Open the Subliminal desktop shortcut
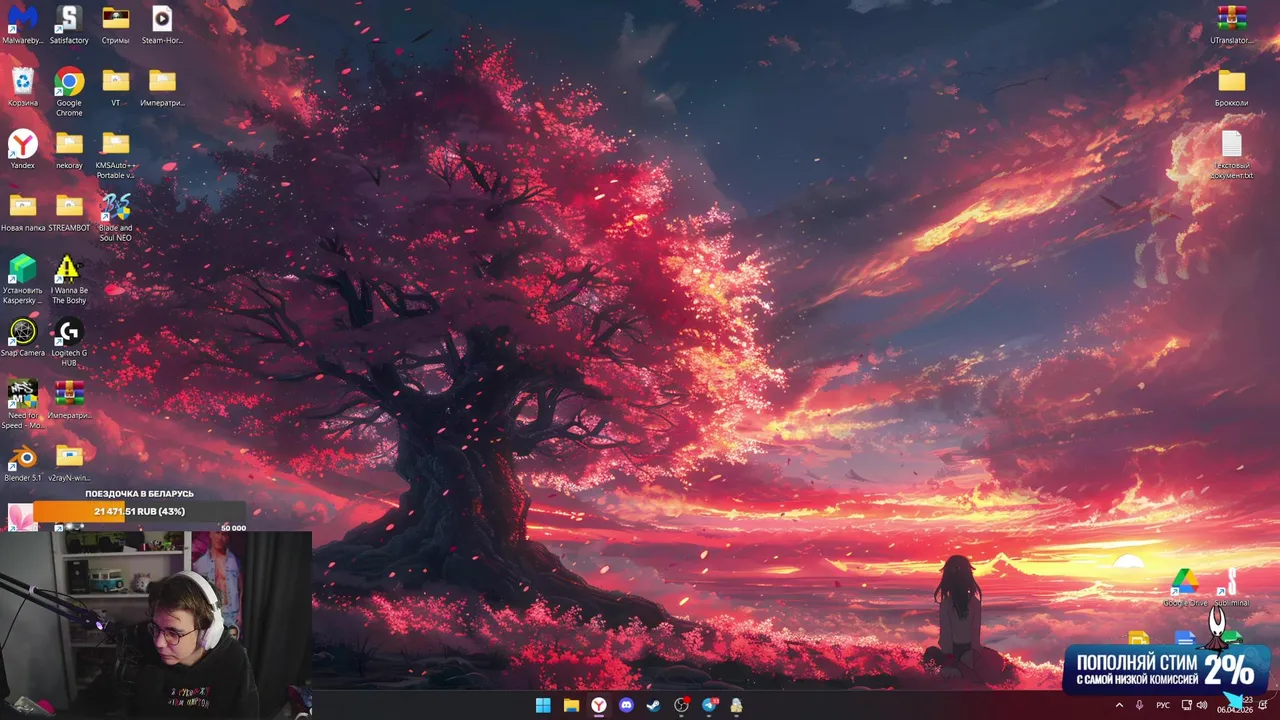Image resolution: width=1280 pixels, height=720 pixels. coord(1231,587)
